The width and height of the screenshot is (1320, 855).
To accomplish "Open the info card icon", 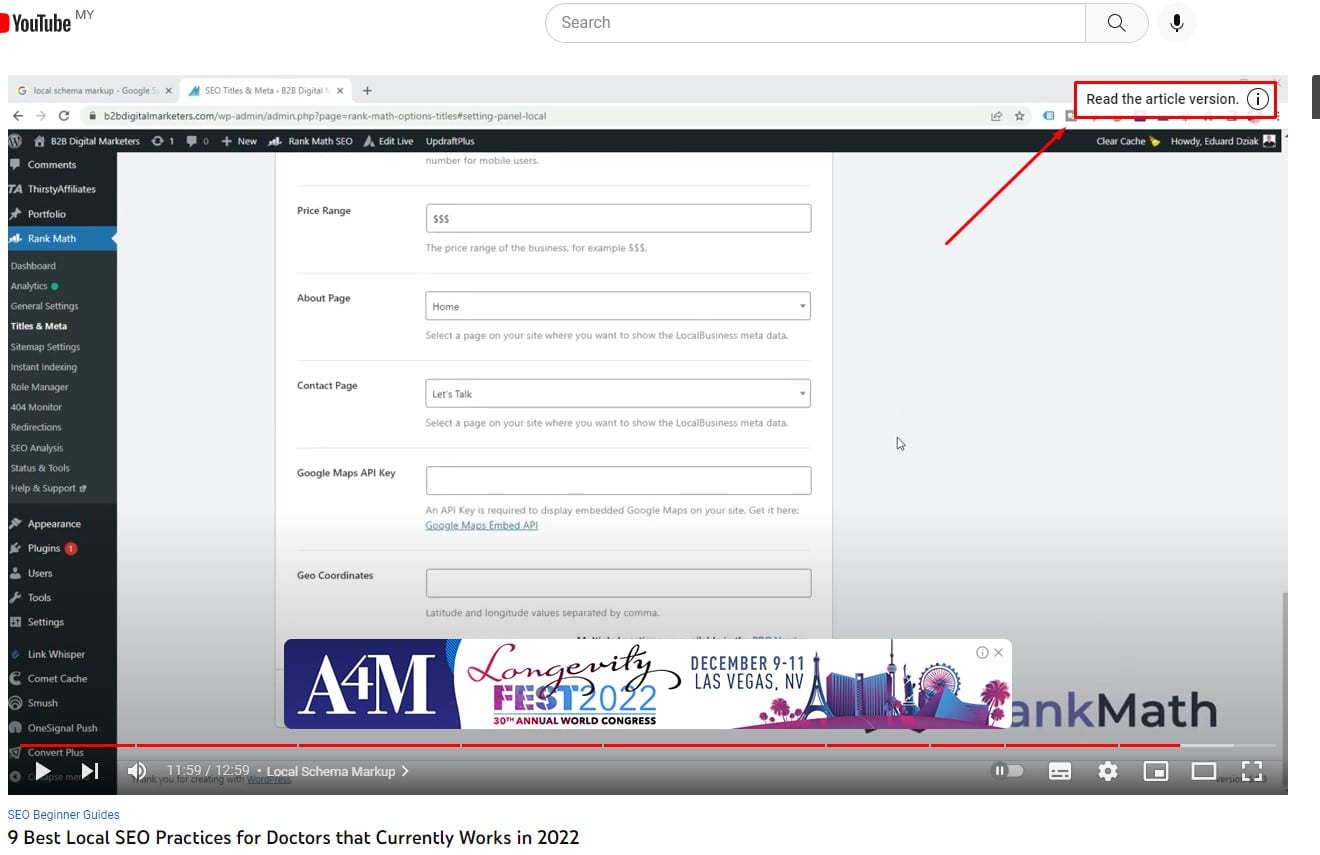I will click(1258, 99).
